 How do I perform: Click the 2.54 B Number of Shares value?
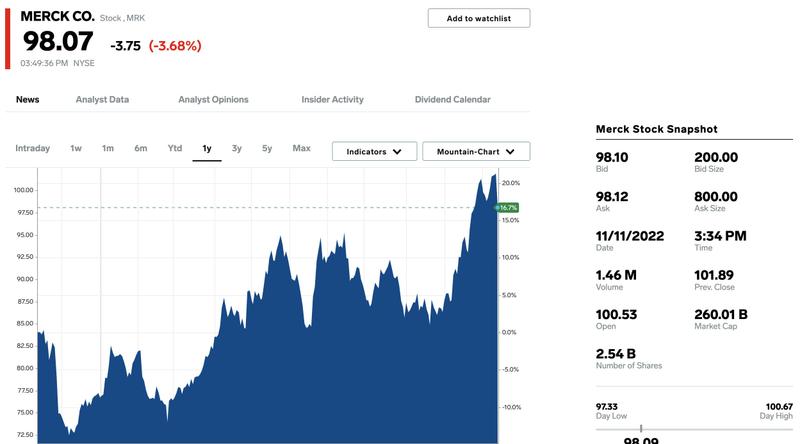[x=616, y=354]
